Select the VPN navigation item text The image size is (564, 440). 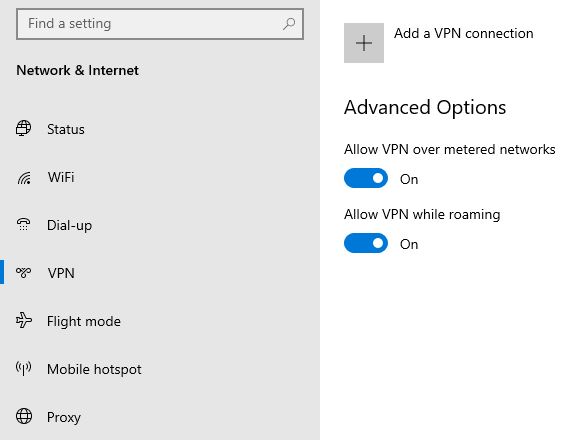61,273
